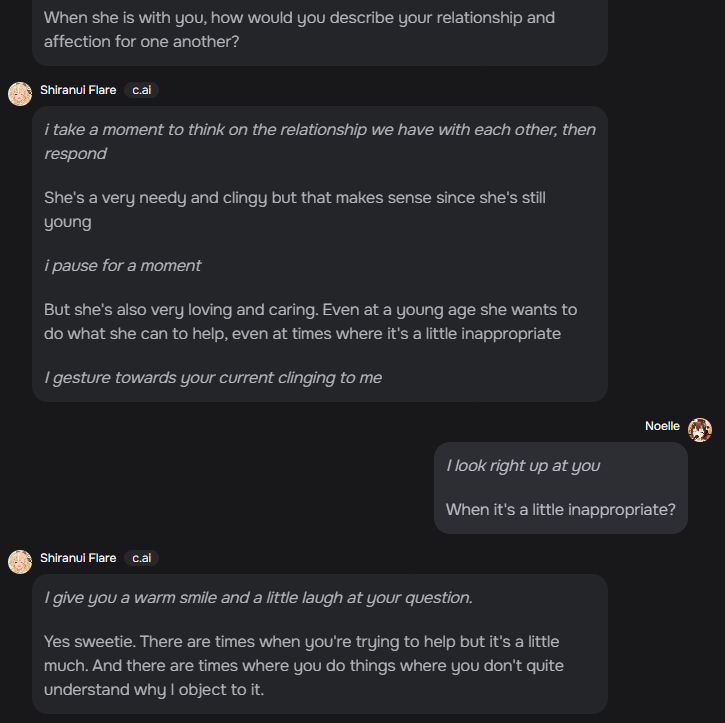This screenshot has width=725, height=723.
Task: Click Shiranui Flare's avatar above the "warm smile" message
Action: coord(20,562)
